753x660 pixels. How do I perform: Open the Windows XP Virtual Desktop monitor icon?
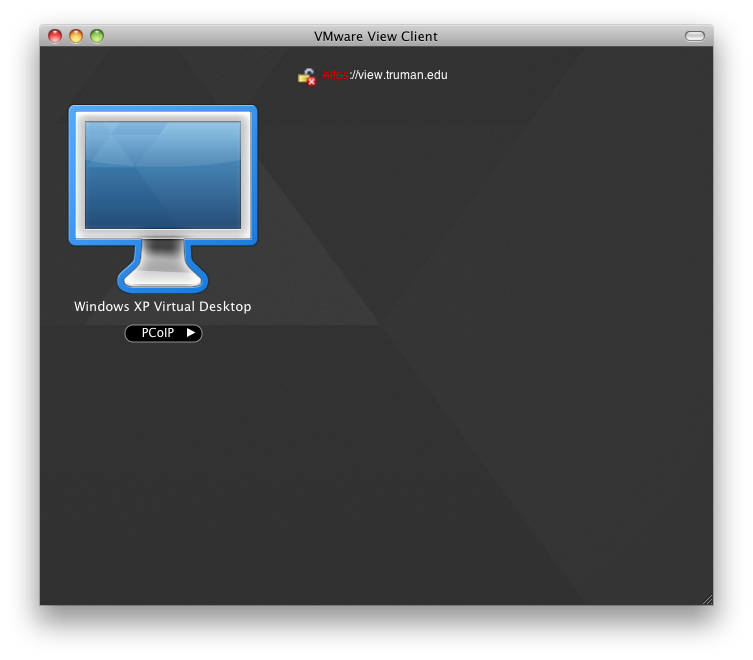[163, 198]
